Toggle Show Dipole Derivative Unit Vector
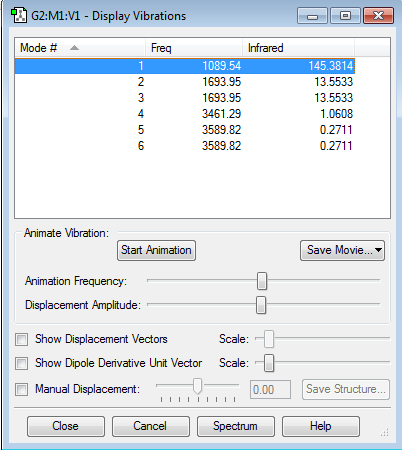This screenshot has height=450, width=402. (x=22, y=363)
